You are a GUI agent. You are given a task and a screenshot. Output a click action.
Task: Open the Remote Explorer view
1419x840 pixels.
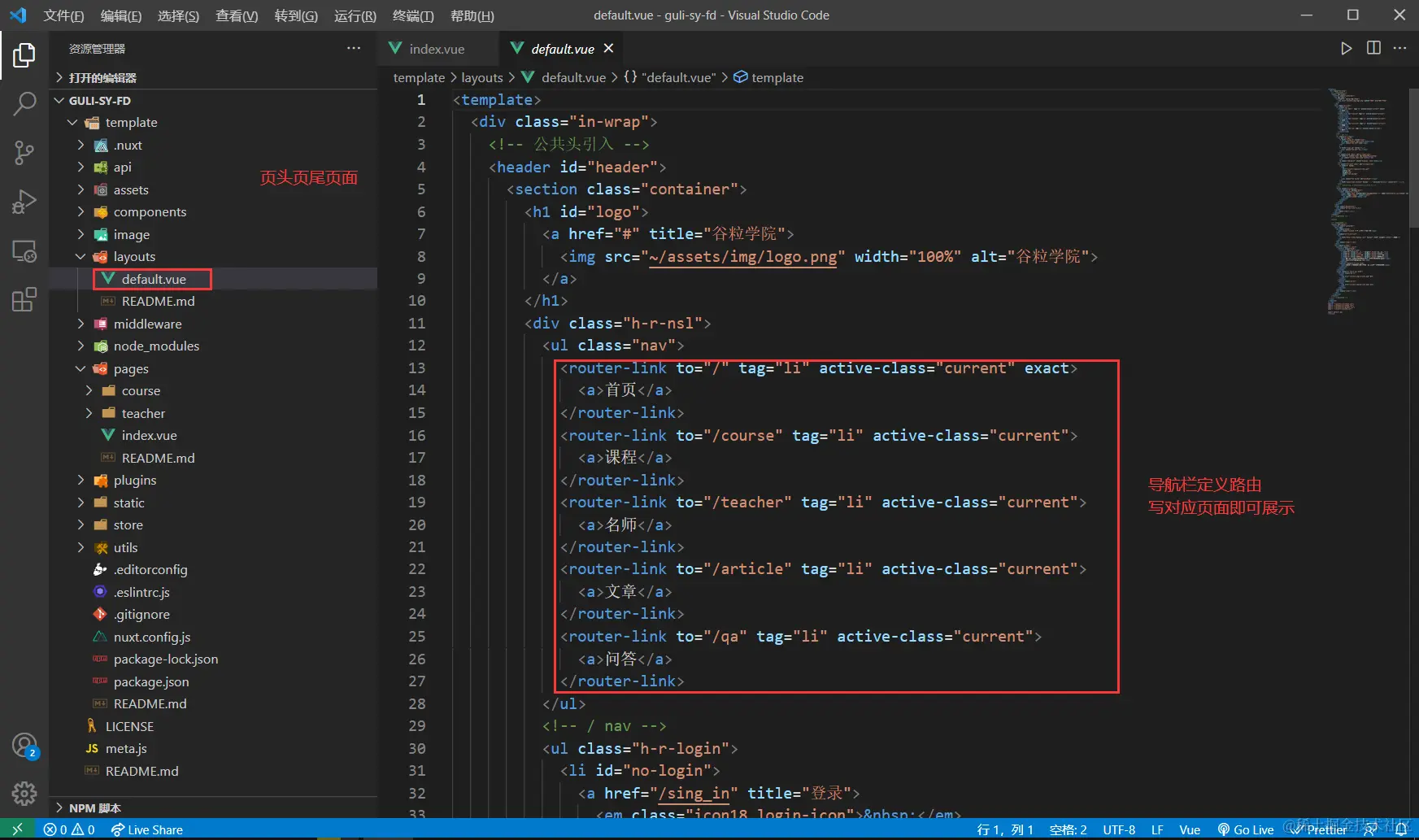pyautogui.click(x=24, y=250)
